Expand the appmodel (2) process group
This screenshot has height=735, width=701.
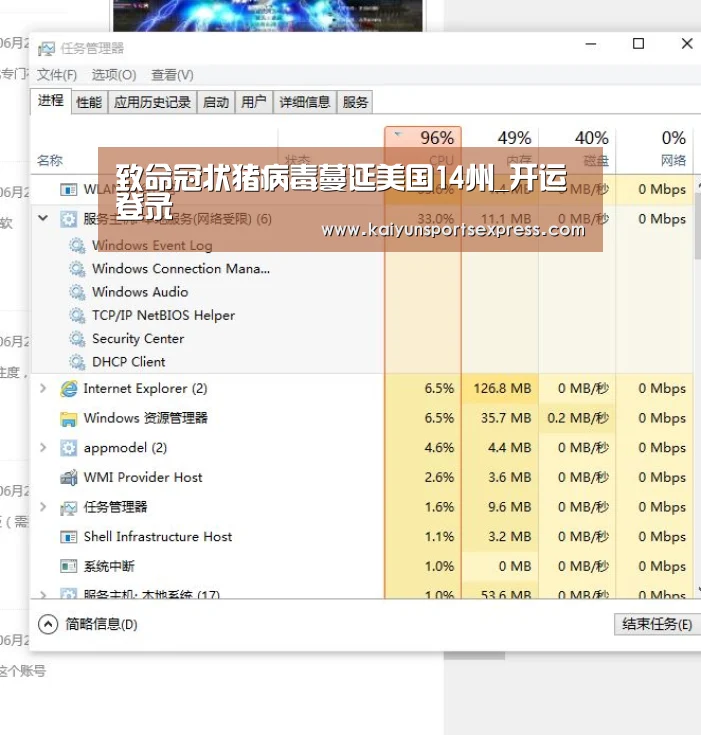(x=43, y=448)
